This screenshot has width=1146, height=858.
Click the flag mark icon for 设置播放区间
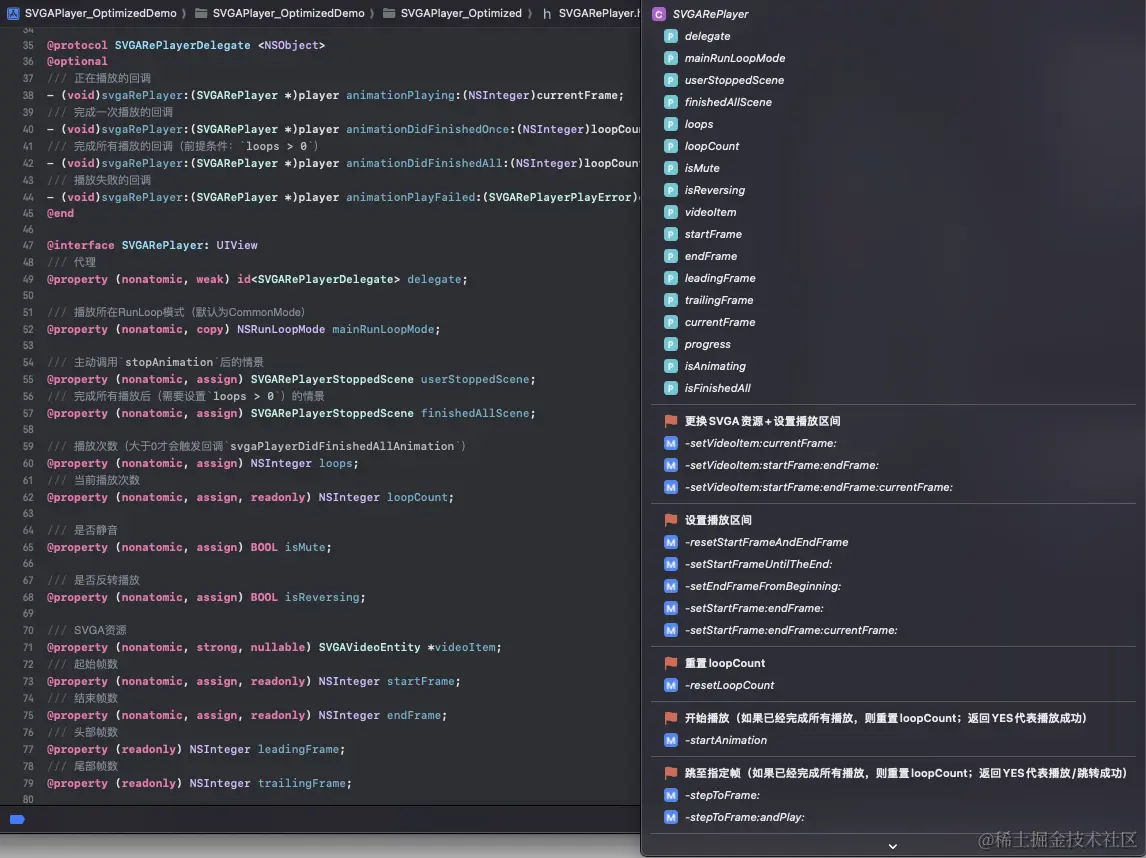click(670, 520)
